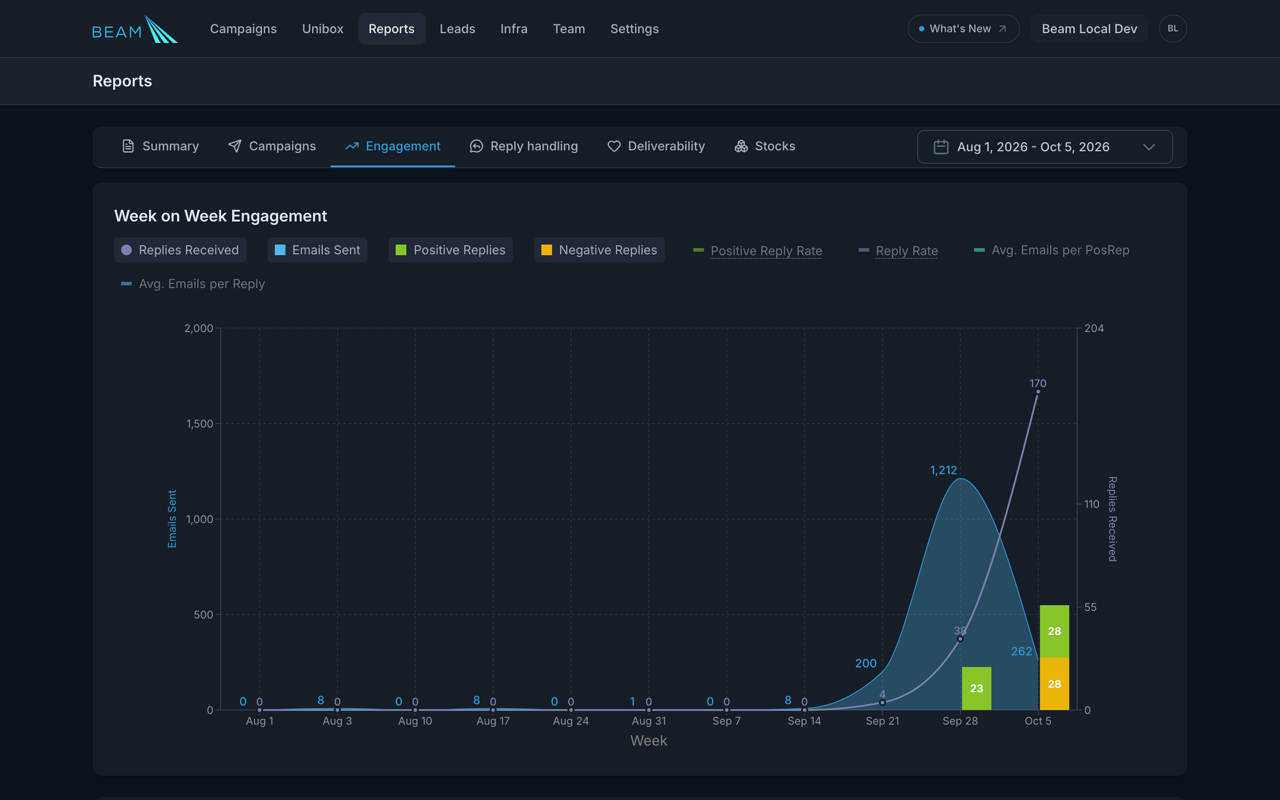The image size is (1280, 800).
Task: Click the Engagement trend-line icon
Action: click(352, 146)
